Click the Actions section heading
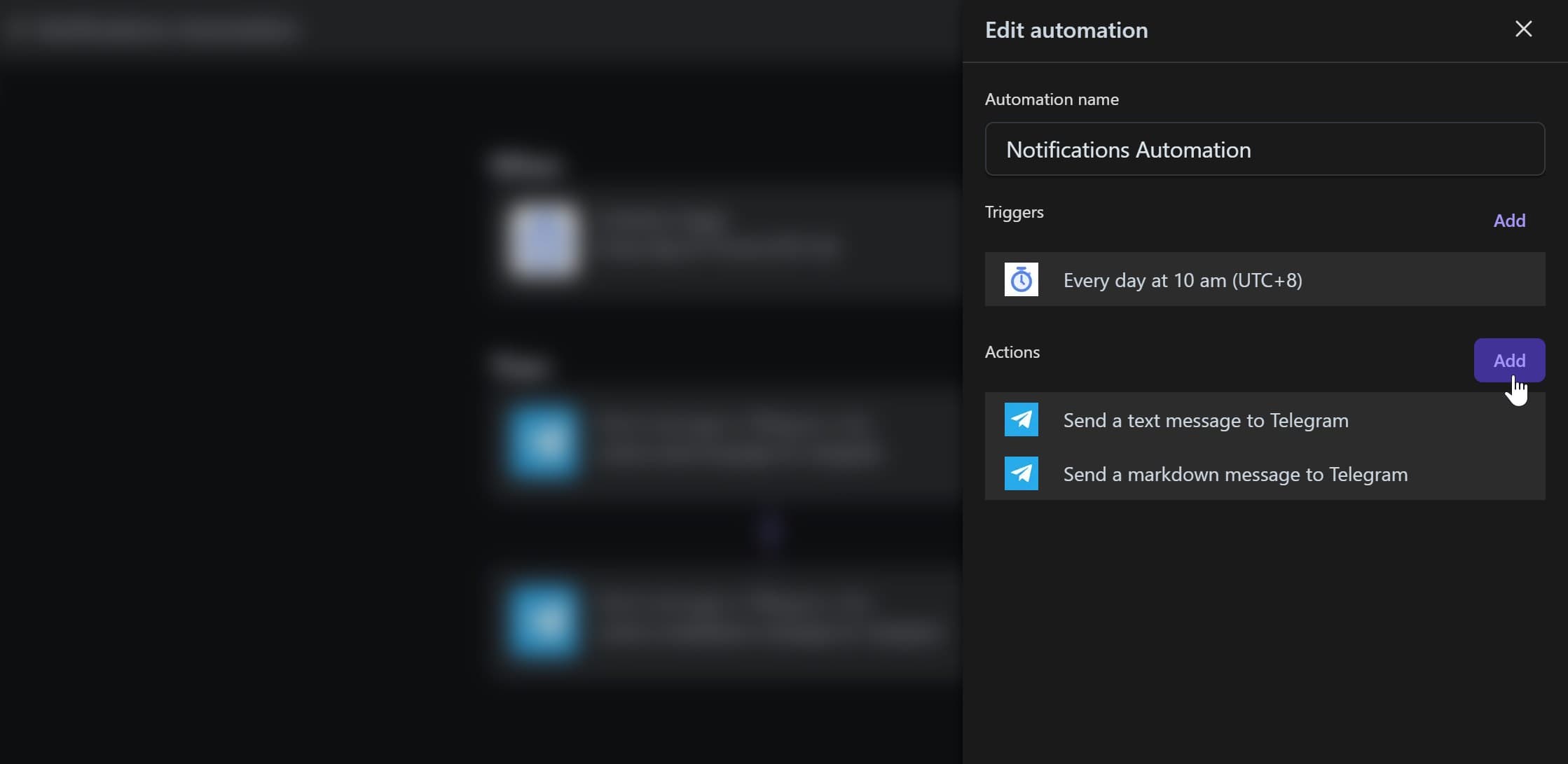The height and width of the screenshot is (764, 1568). pos(1012,352)
